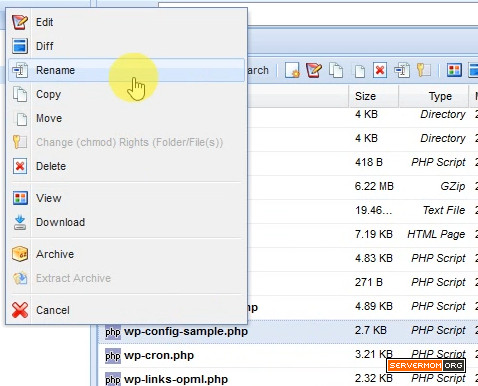Select the wp-cron.php file
478x386 pixels.
(159, 355)
